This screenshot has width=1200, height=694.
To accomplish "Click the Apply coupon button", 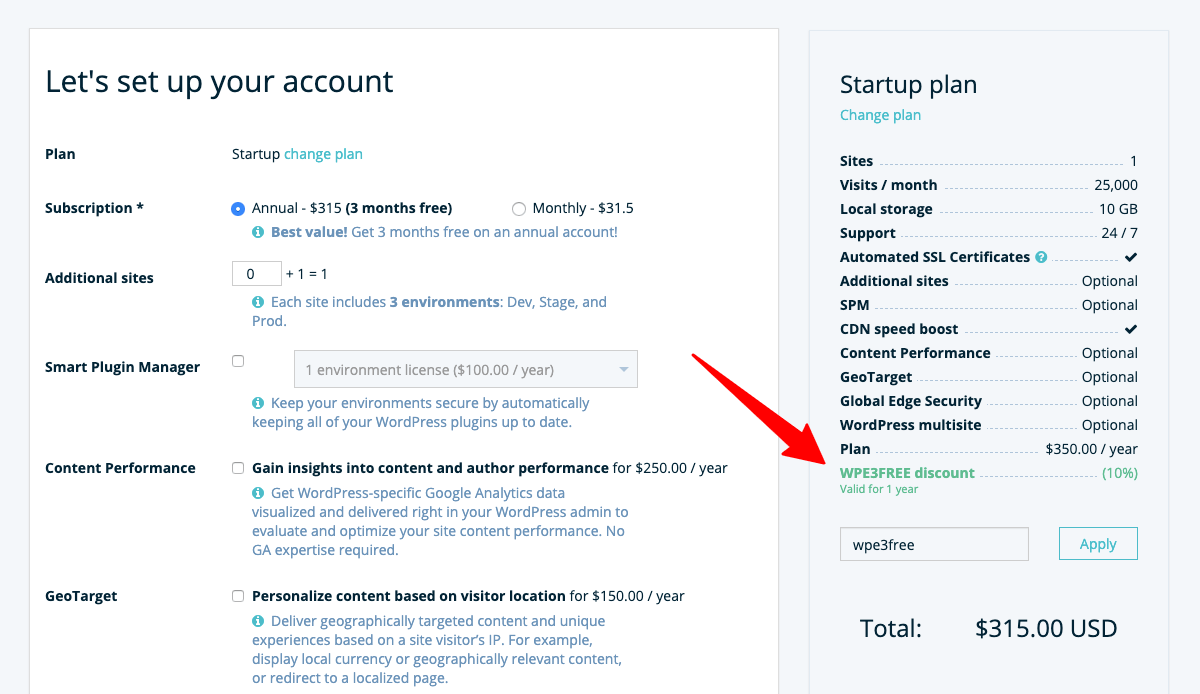I will pyautogui.click(x=1098, y=543).
